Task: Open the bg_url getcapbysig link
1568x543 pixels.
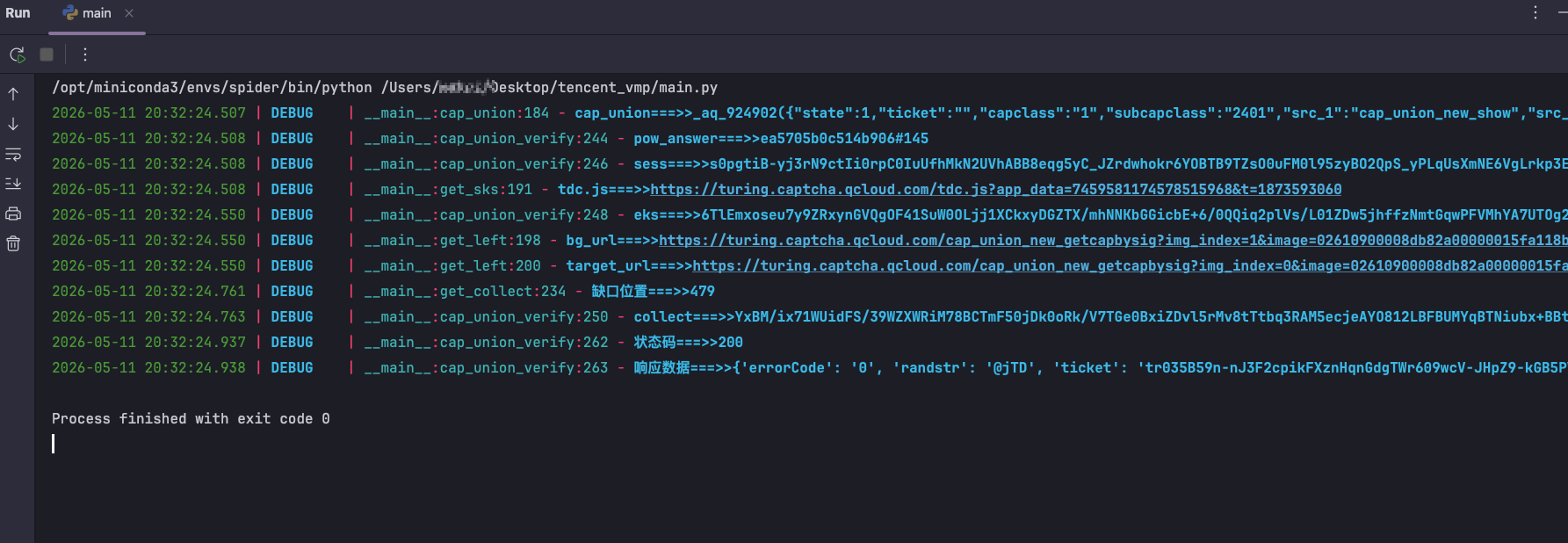Action: pos(1113,240)
